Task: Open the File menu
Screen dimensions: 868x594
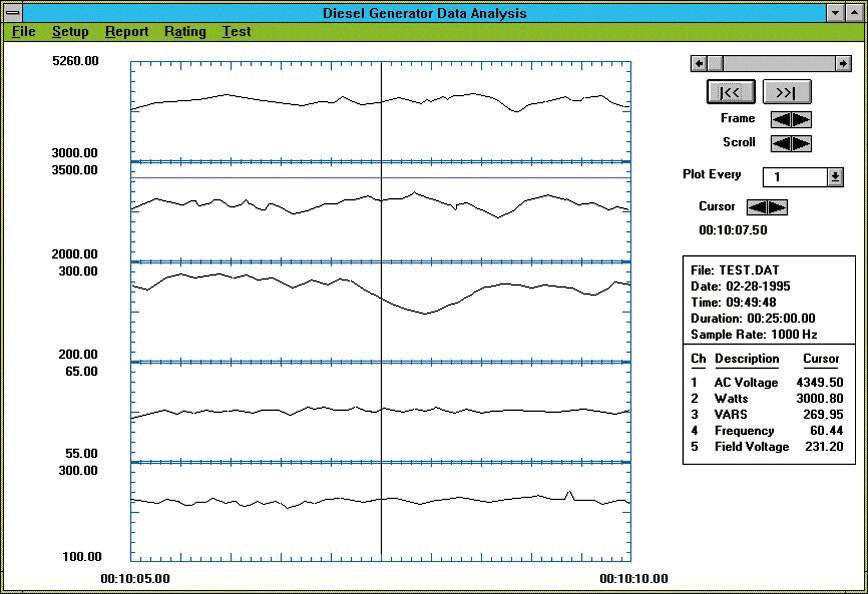Action: pos(23,31)
